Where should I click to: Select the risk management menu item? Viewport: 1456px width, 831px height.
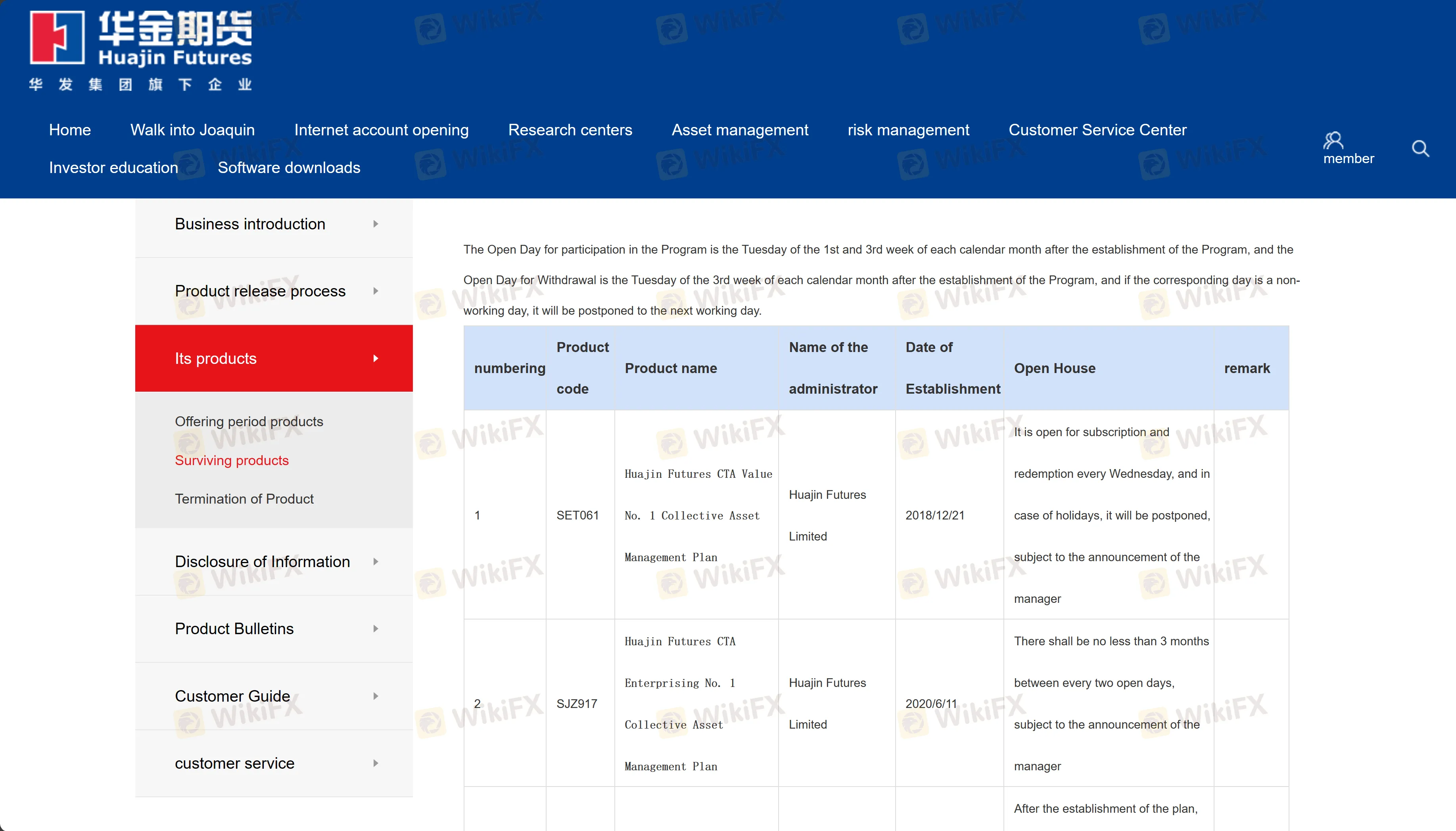908,130
